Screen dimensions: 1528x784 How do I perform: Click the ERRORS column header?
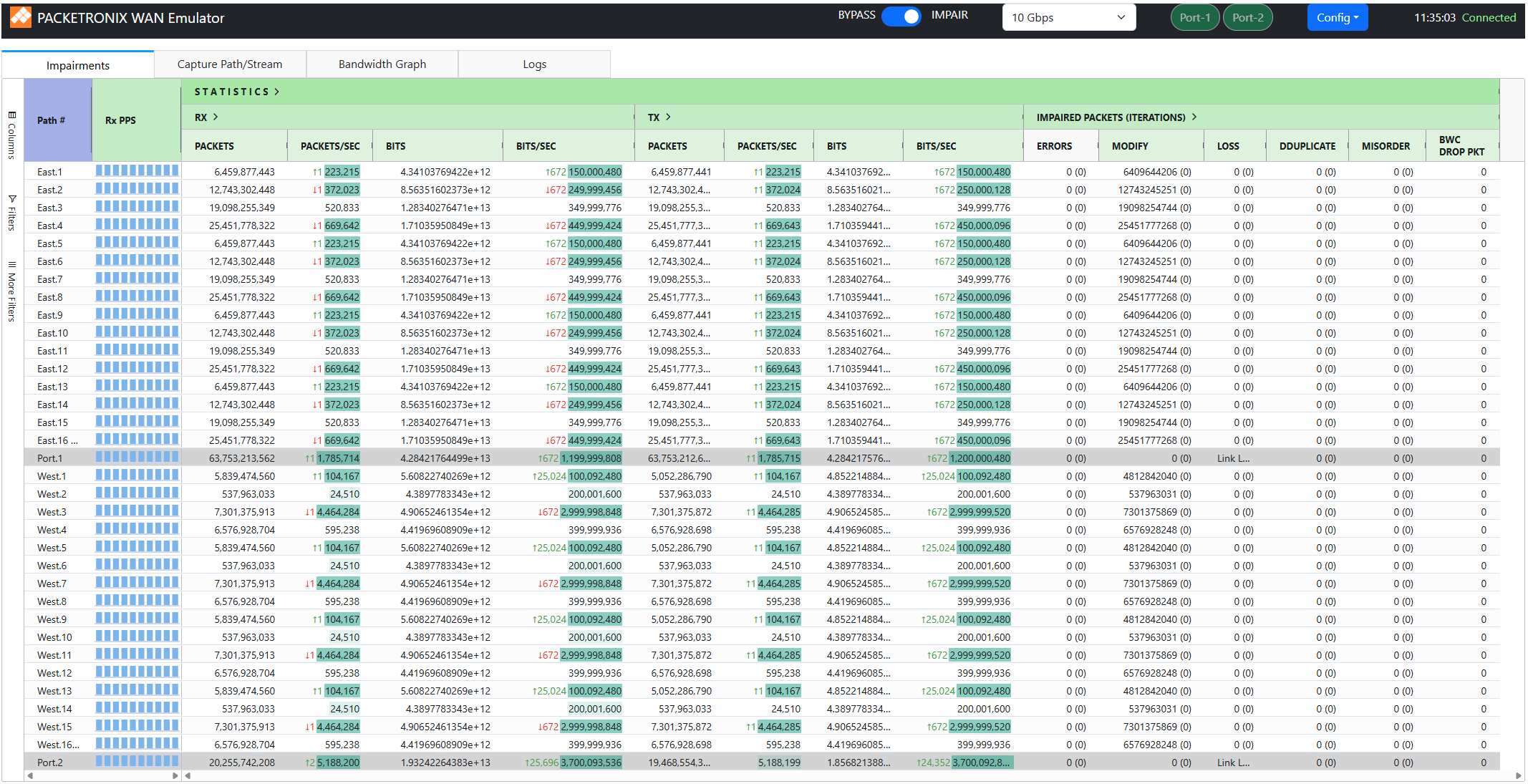click(1061, 146)
